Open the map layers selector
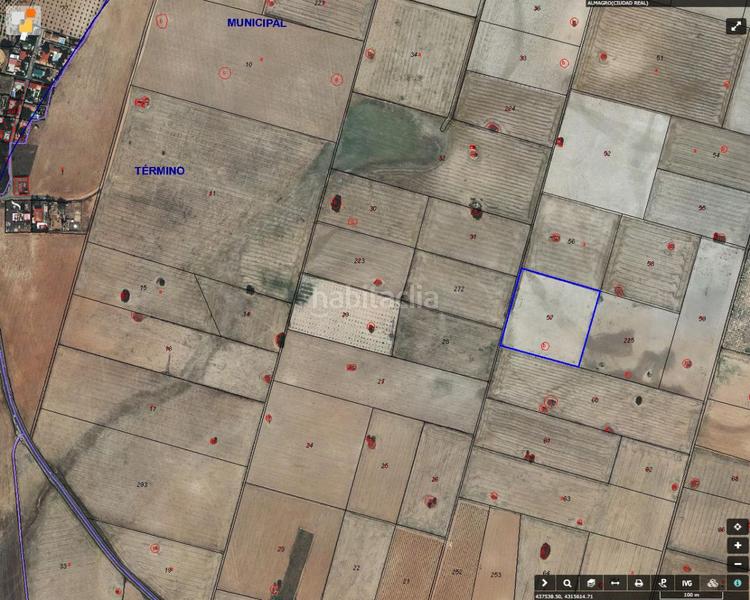Viewport: 750px width, 600px height. click(x=713, y=582)
